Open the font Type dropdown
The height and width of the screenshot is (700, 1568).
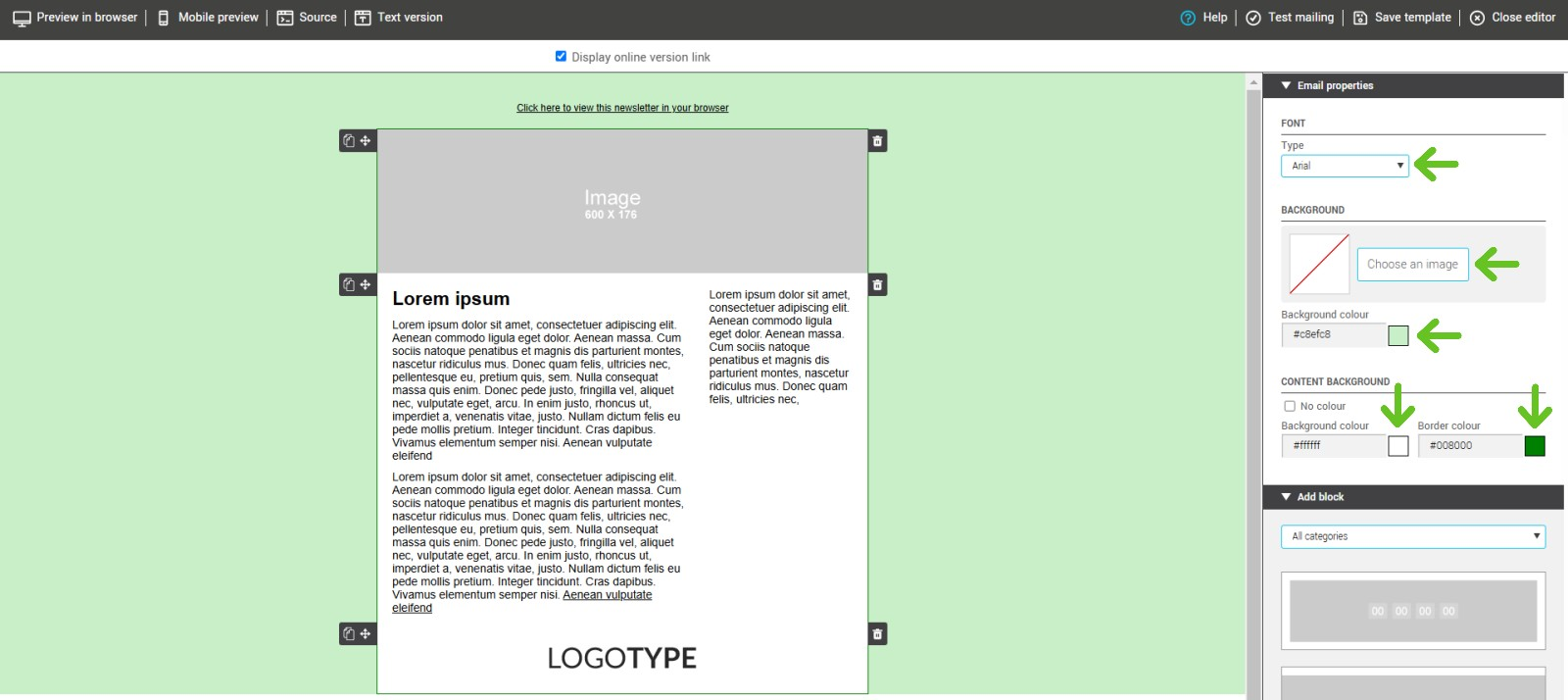(1345, 166)
